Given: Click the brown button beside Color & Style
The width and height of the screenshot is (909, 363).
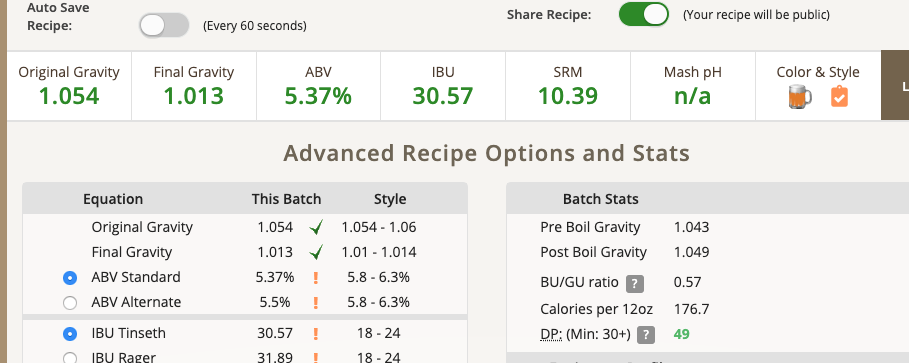Looking at the screenshot, I should 895,85.
